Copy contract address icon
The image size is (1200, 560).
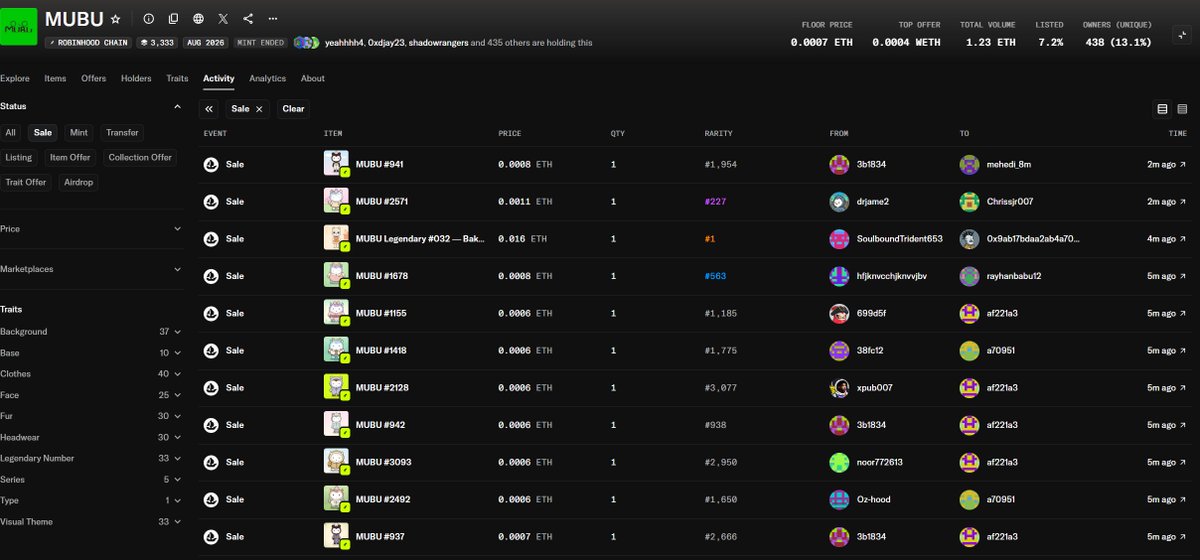pyautogui.click(x=174, y=19)
